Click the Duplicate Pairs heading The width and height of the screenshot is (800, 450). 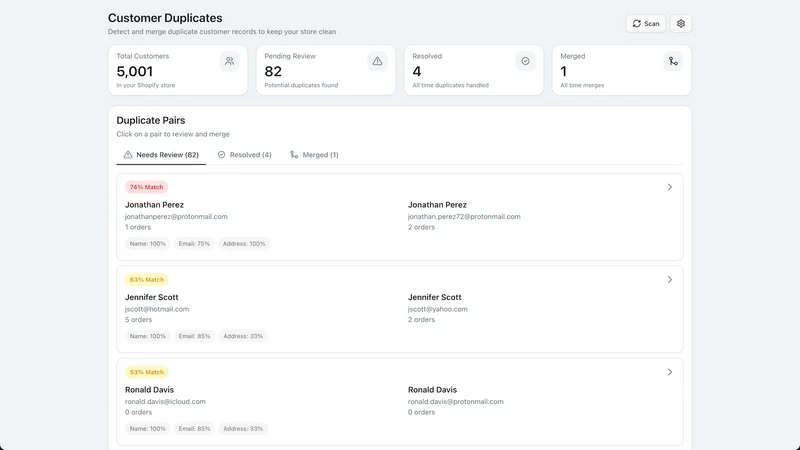pos(151,120)
